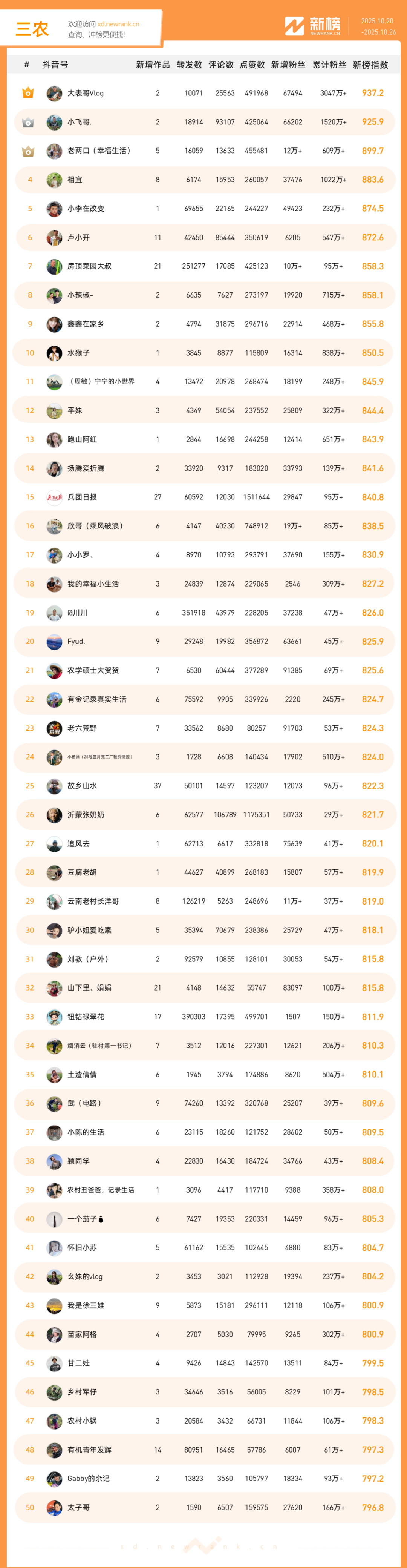
Task: Click the date range 2025.10.20-2025.10.26
Action: pos(377,26)
